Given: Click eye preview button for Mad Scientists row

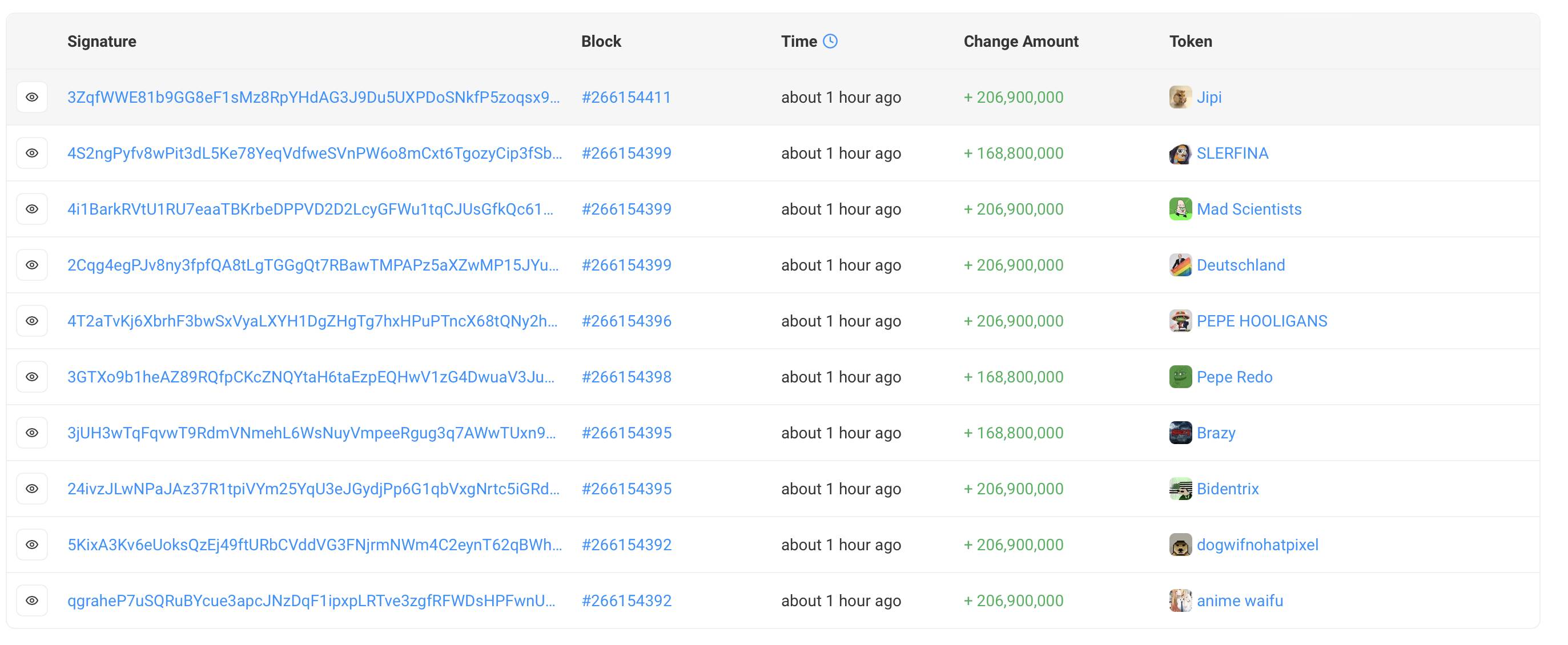Looking at the screenshot, I should pos(32,209).
